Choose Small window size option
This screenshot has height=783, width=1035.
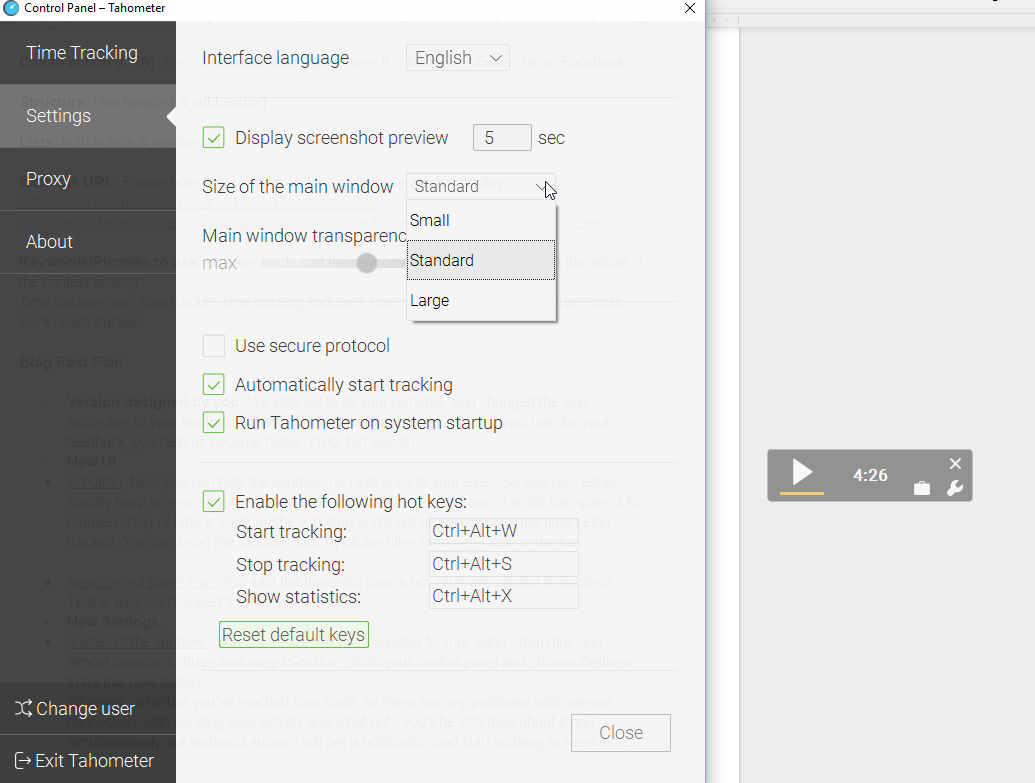pyautogui.click(x=481, y=221)
